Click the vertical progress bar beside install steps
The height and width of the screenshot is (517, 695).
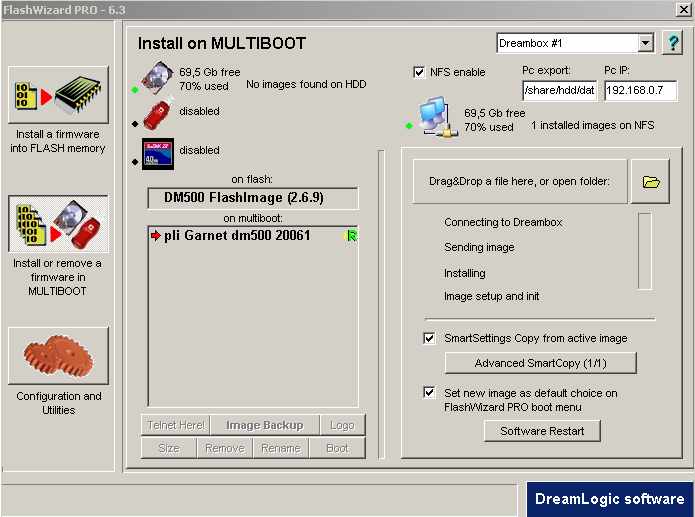[645, 251]
